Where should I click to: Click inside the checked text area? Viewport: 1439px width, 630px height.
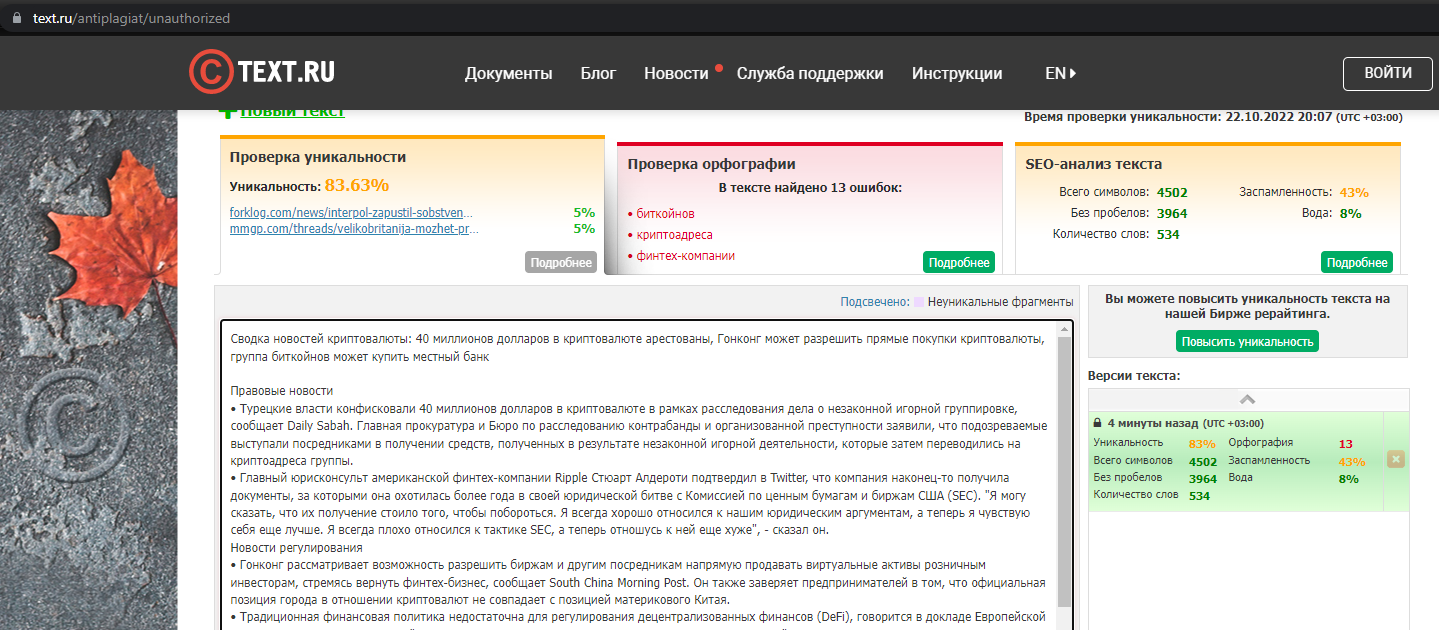(640, 475)
